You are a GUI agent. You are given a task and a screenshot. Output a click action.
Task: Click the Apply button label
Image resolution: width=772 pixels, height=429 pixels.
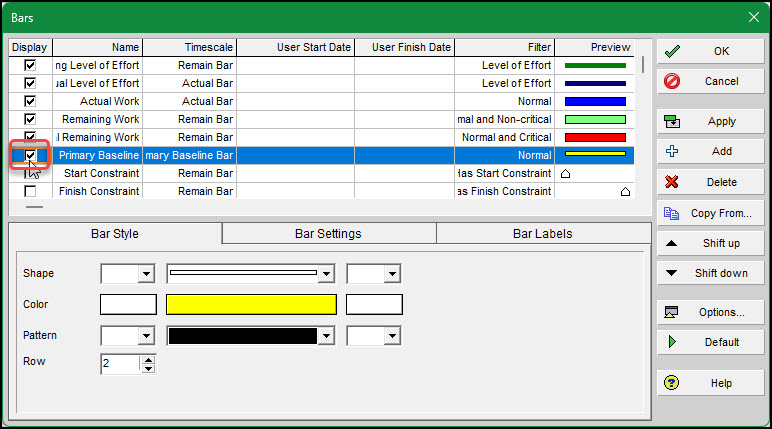[x=721, y=121]
